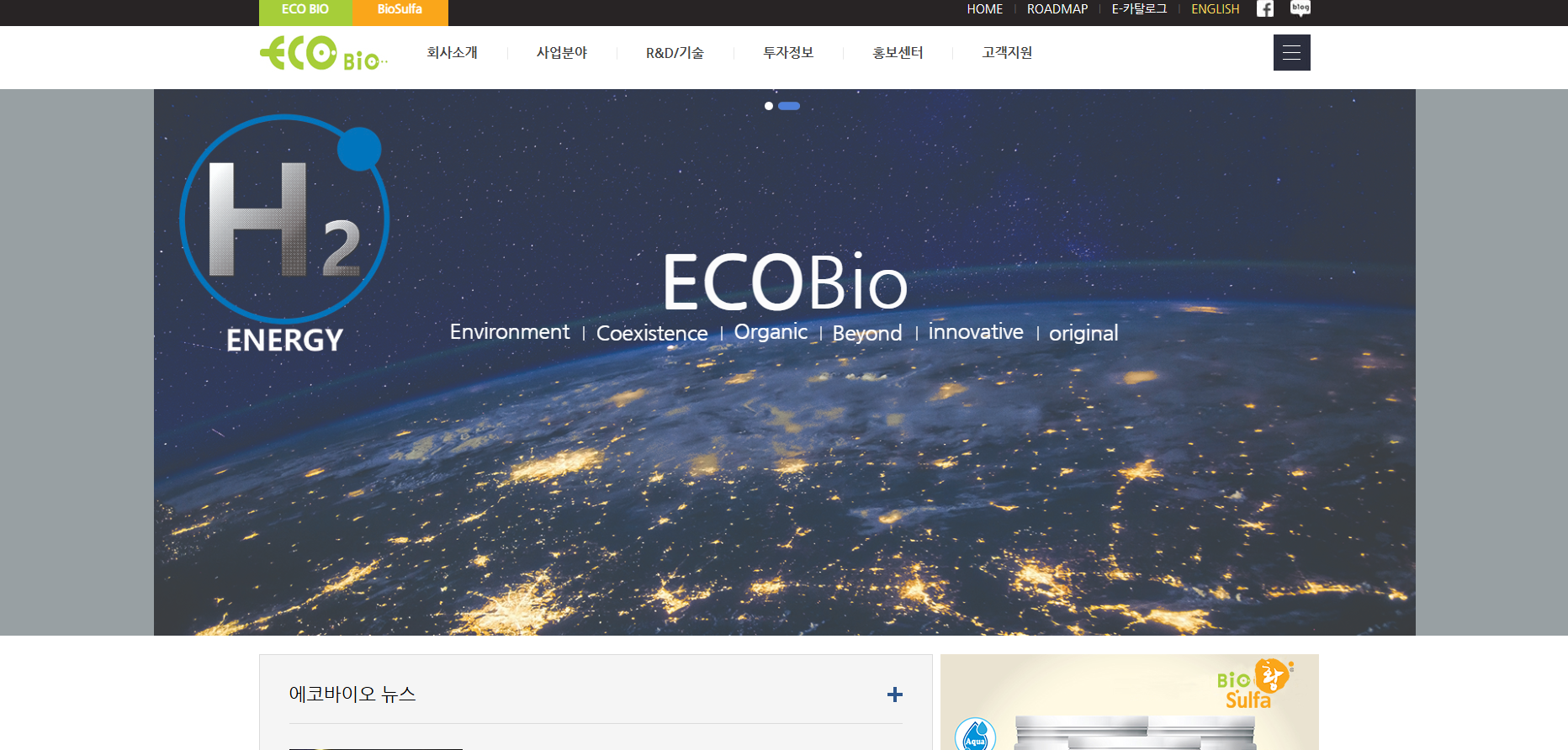Open the 고객지원 menu
1568x750 pixels.
[1007, 53]
